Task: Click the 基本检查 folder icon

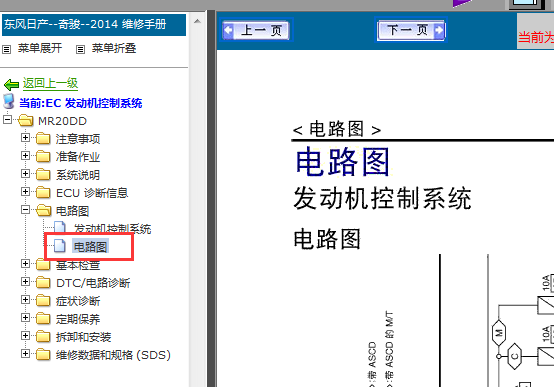Action: coord(43,265)
